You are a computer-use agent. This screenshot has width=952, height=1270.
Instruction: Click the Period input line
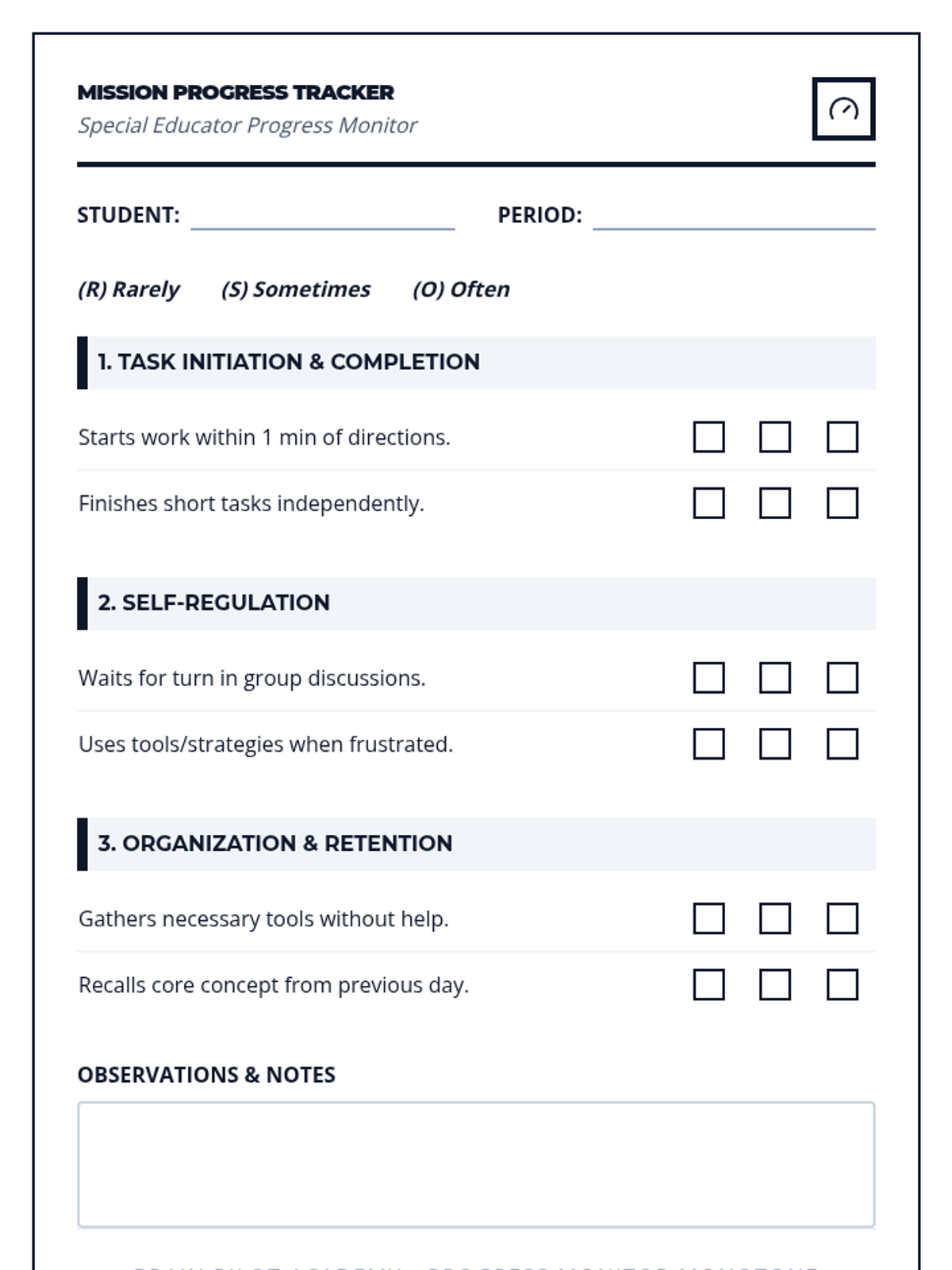[734, 217]
